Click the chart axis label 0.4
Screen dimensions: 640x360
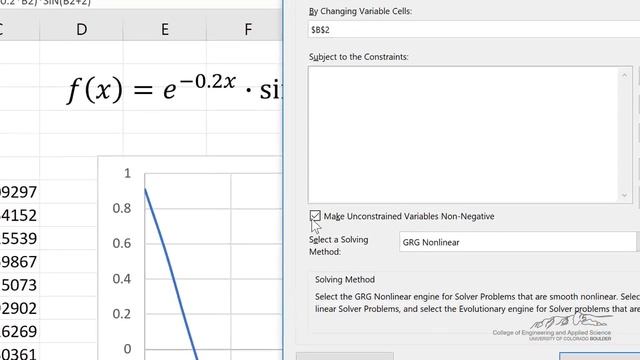tap(122, 279)
